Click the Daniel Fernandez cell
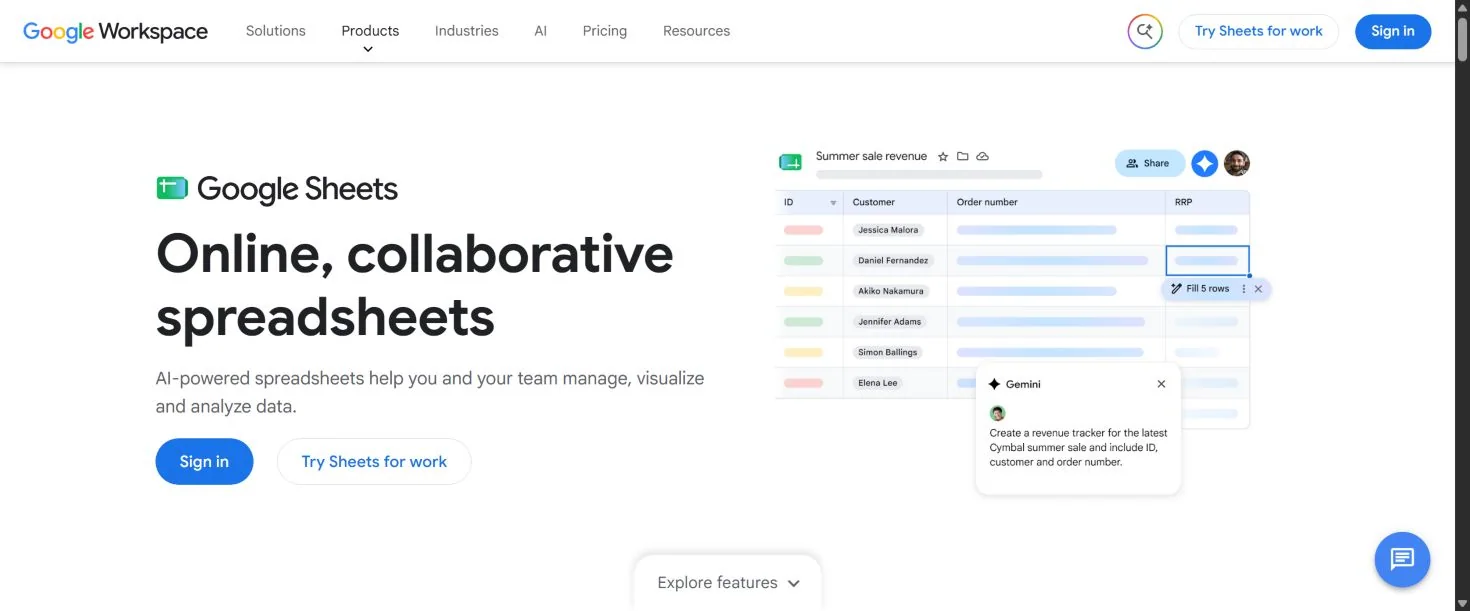 [893, 260]
